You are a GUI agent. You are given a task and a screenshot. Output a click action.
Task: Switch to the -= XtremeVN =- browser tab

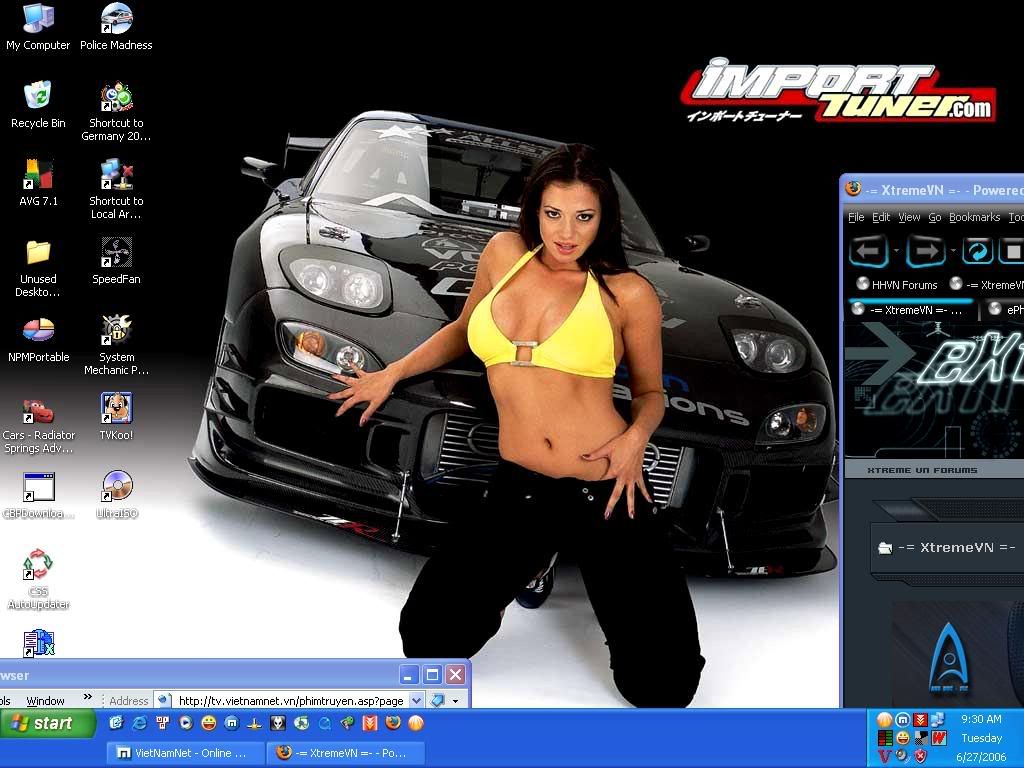[908, 310]
